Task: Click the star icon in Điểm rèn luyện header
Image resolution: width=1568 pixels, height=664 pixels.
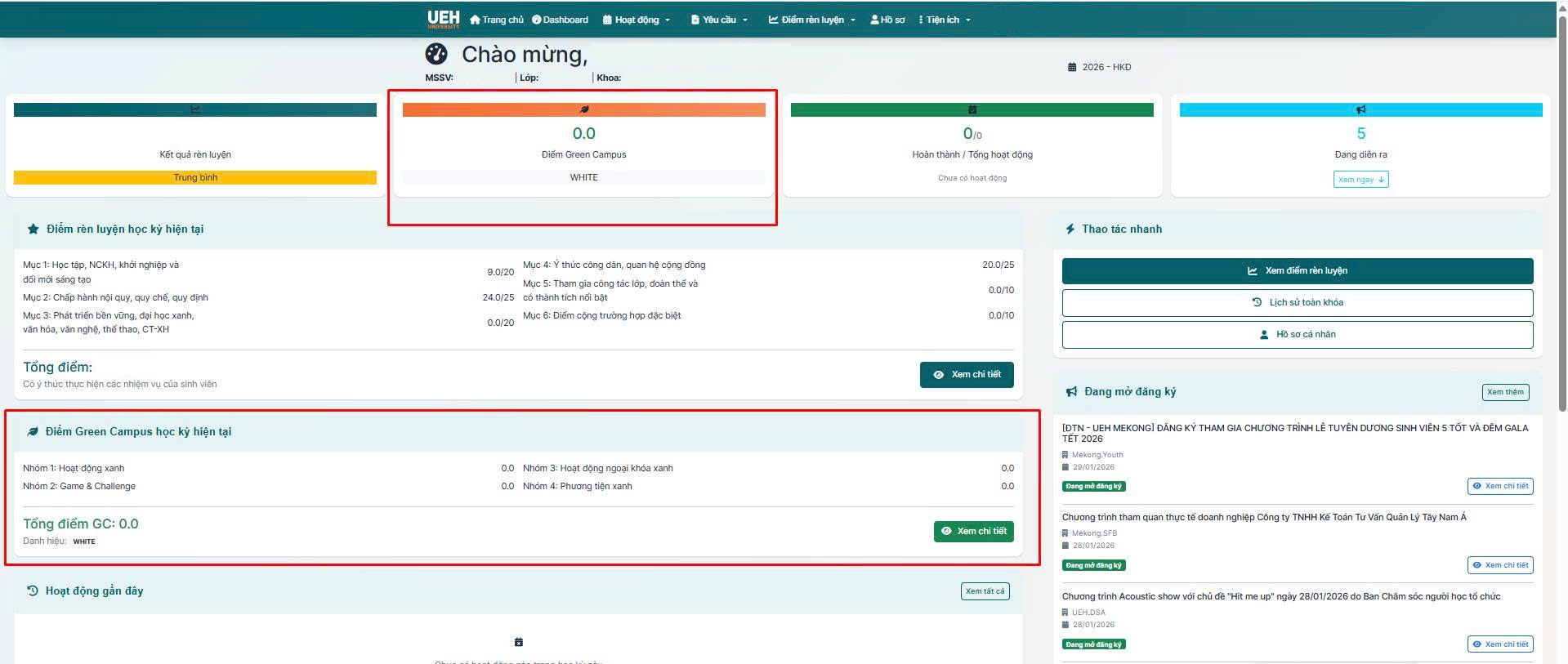Action: (33, 230)
